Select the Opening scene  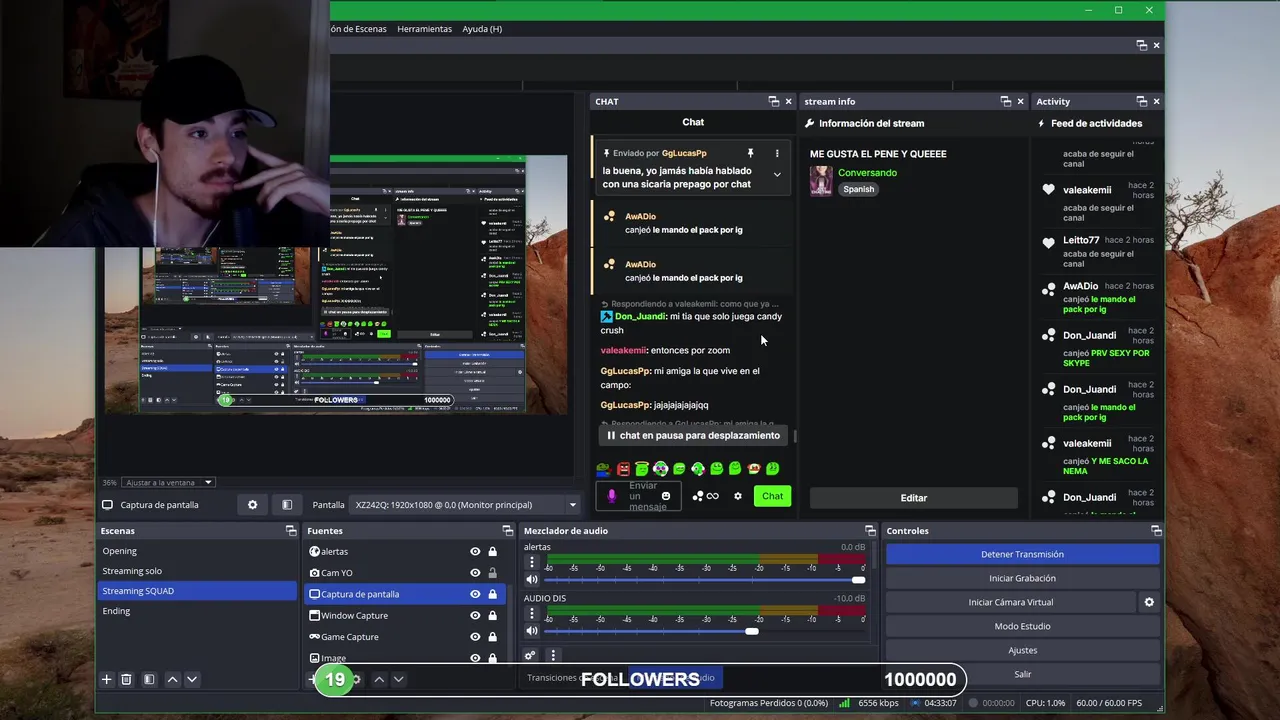[197, 551]
